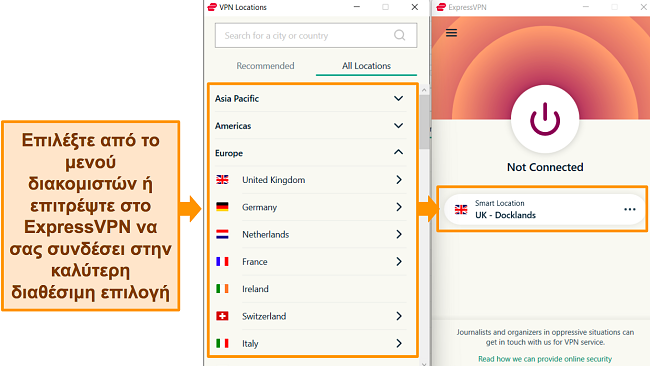
Task: Click the United Kingdom flag icon
Action: tap(222, 179)
